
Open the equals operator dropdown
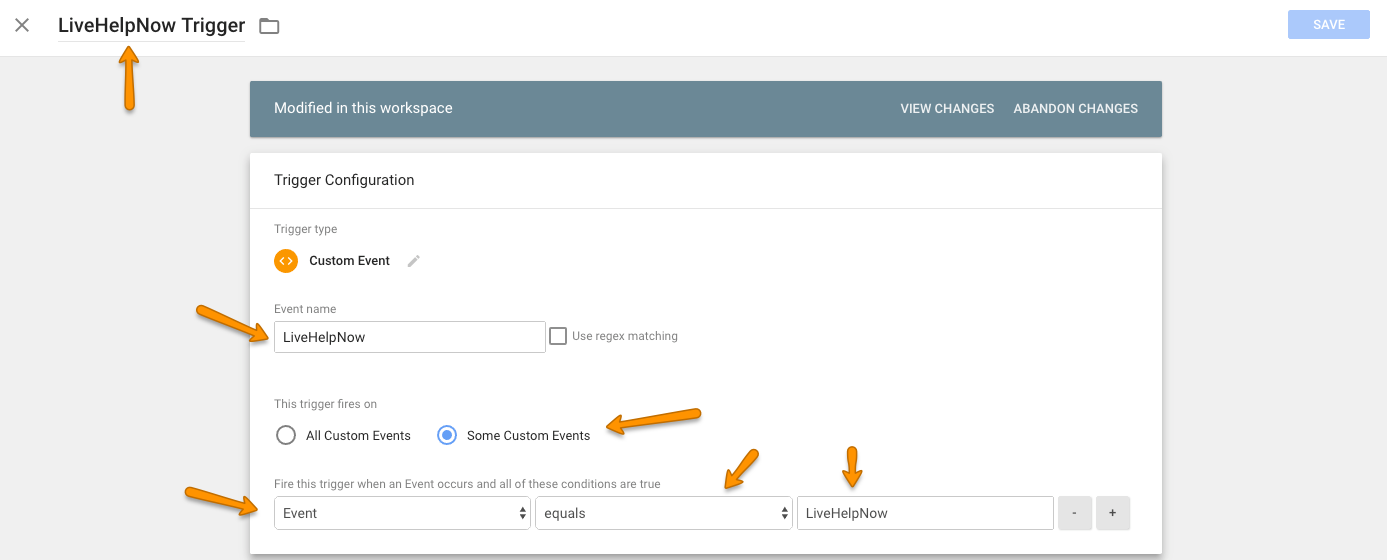pyautogui.click(x=664, y=513)
